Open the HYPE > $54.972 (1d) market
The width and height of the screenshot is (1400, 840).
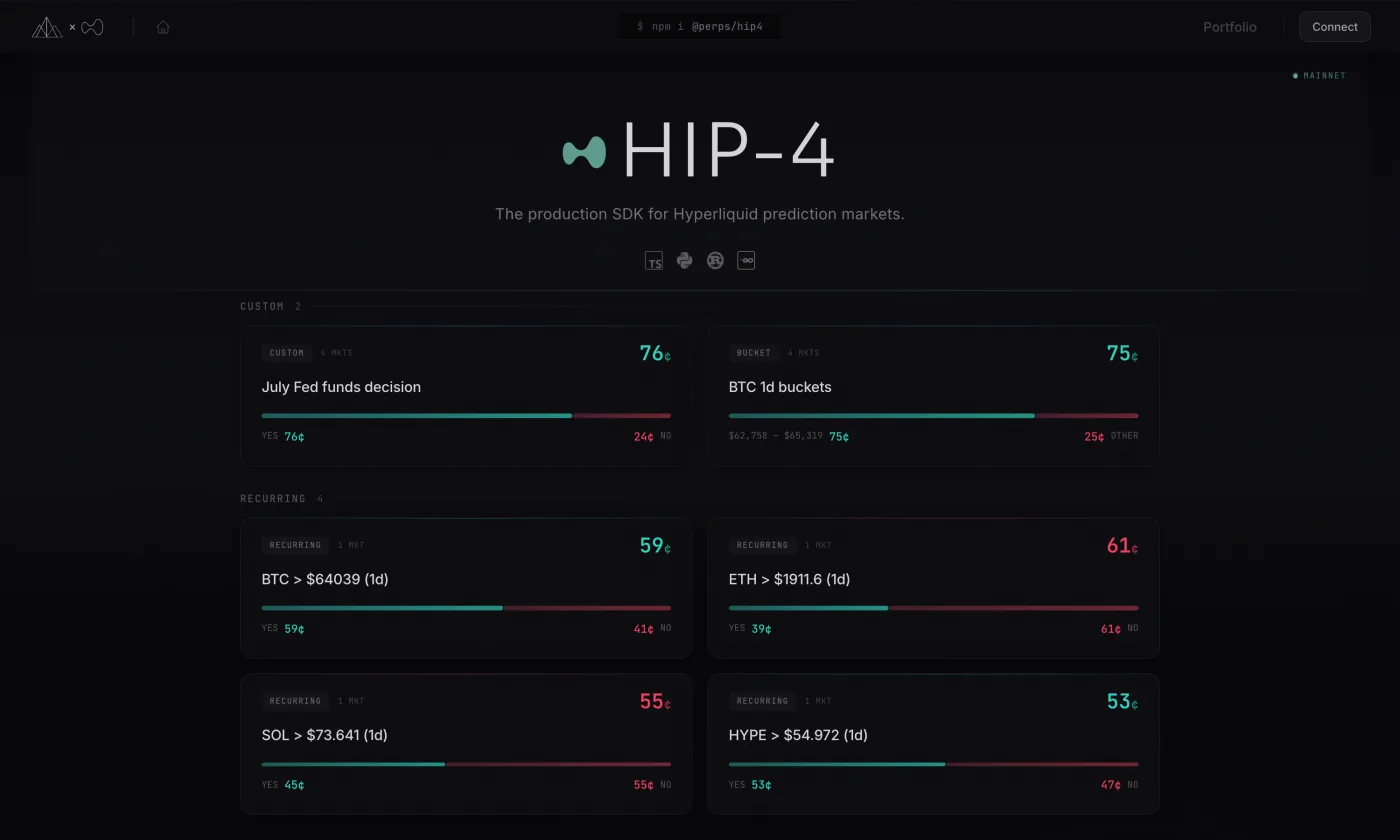pos(933,744)
